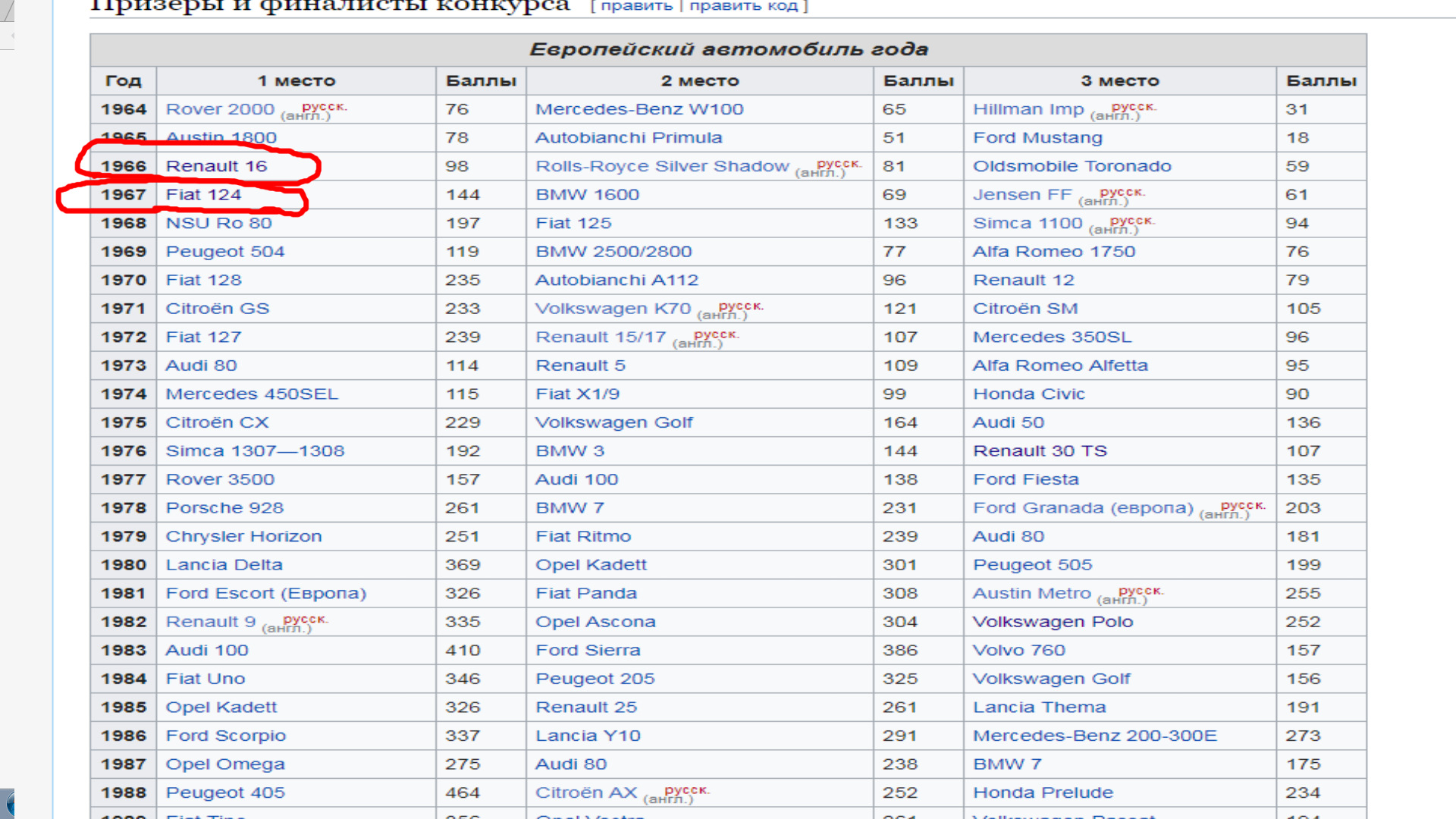
Task: Click the Ford Granada (европа) link
Action: tap(1082, 508)
